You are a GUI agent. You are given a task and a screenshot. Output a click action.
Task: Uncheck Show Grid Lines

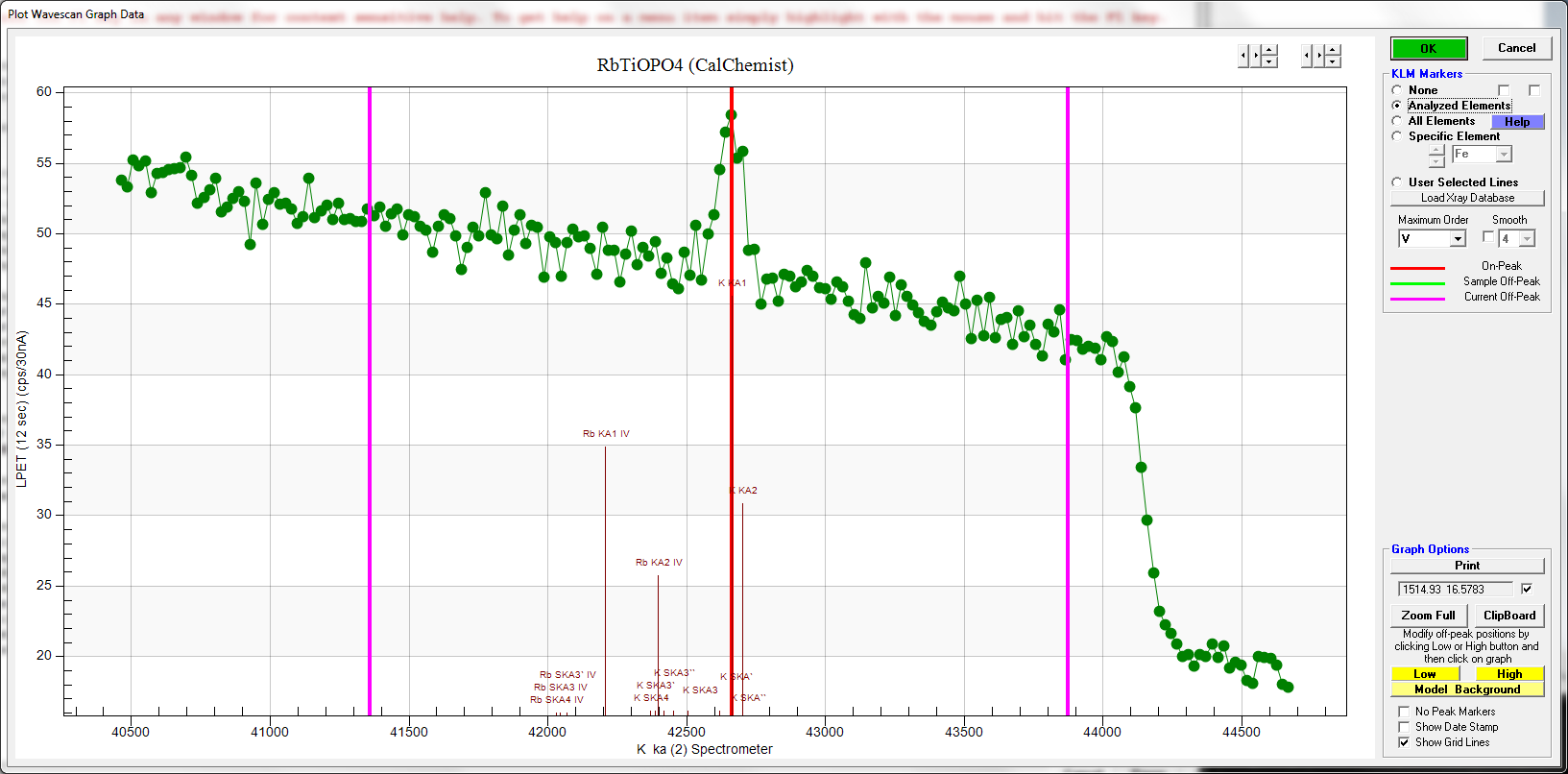coord(1404,742)
